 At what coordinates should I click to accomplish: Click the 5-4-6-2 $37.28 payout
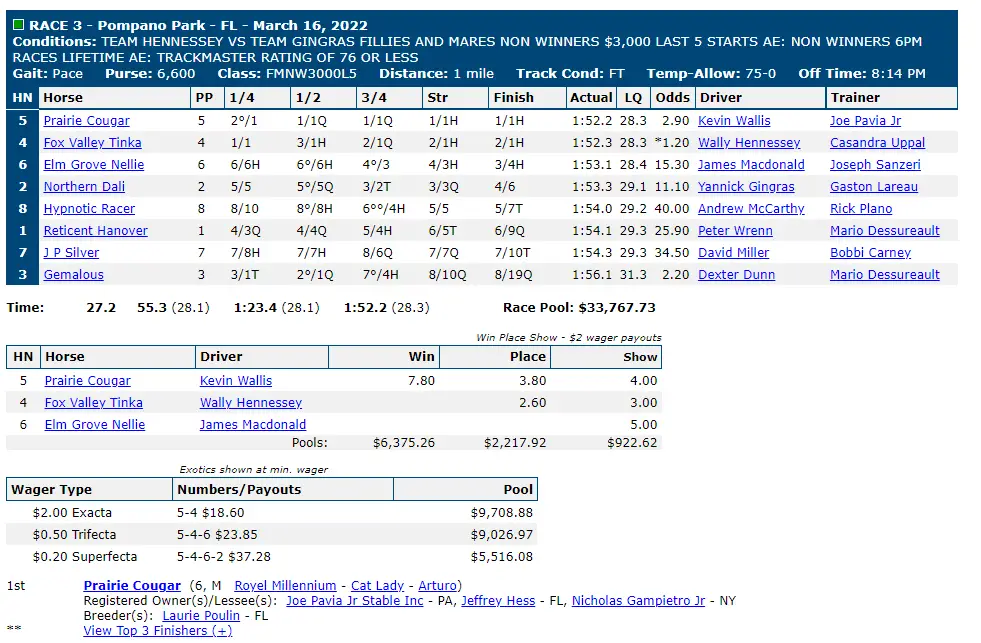point(224,556)
